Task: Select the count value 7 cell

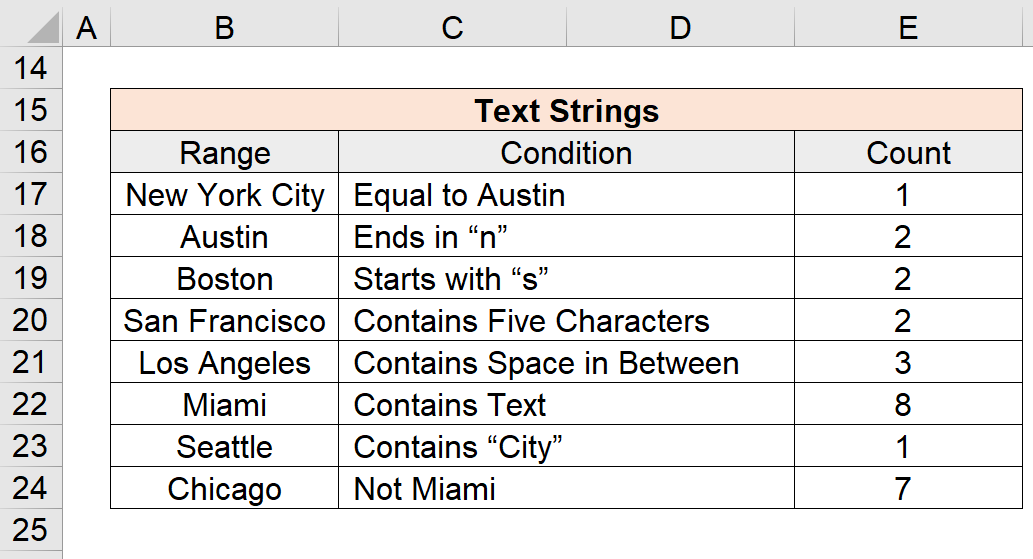Action: tap(908, 488)
